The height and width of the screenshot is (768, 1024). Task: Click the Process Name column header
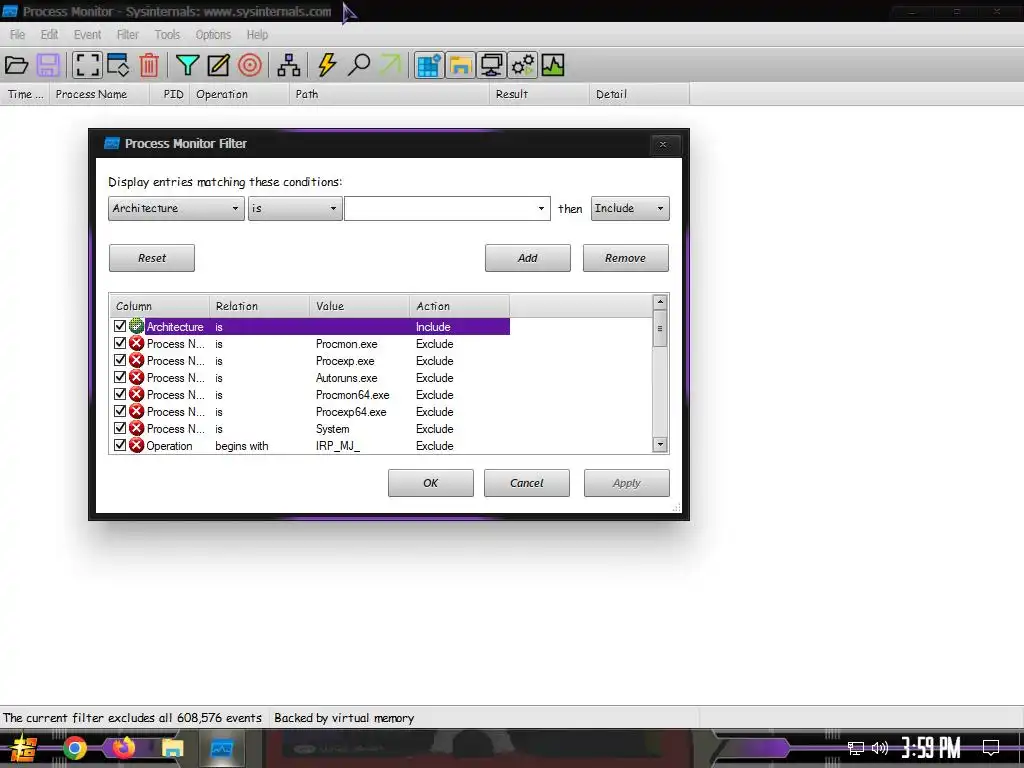(99, 94)
